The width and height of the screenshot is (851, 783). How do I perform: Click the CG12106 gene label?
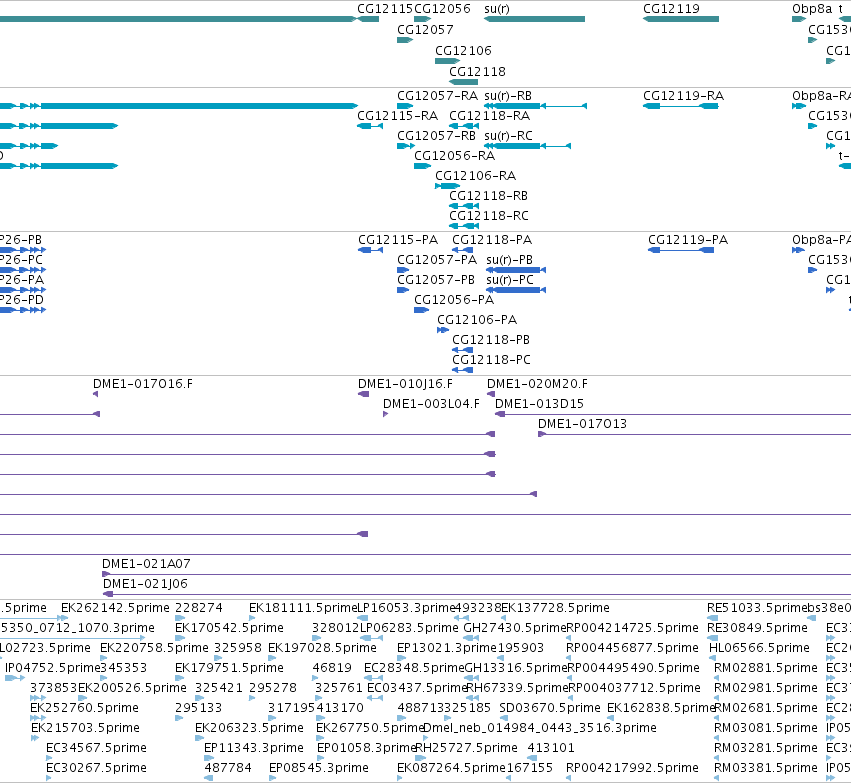tap(463, 50)
